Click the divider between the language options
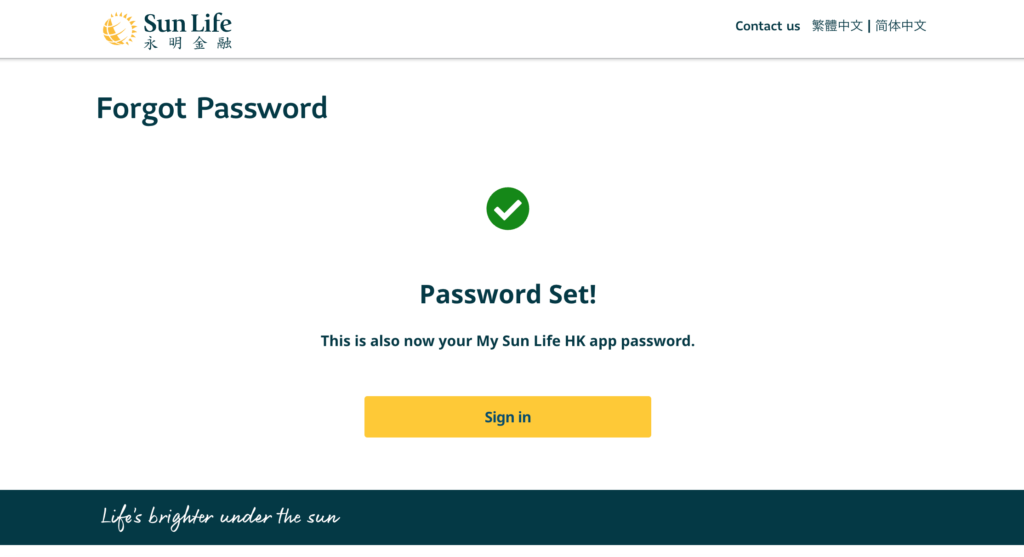 pos(869,25)
